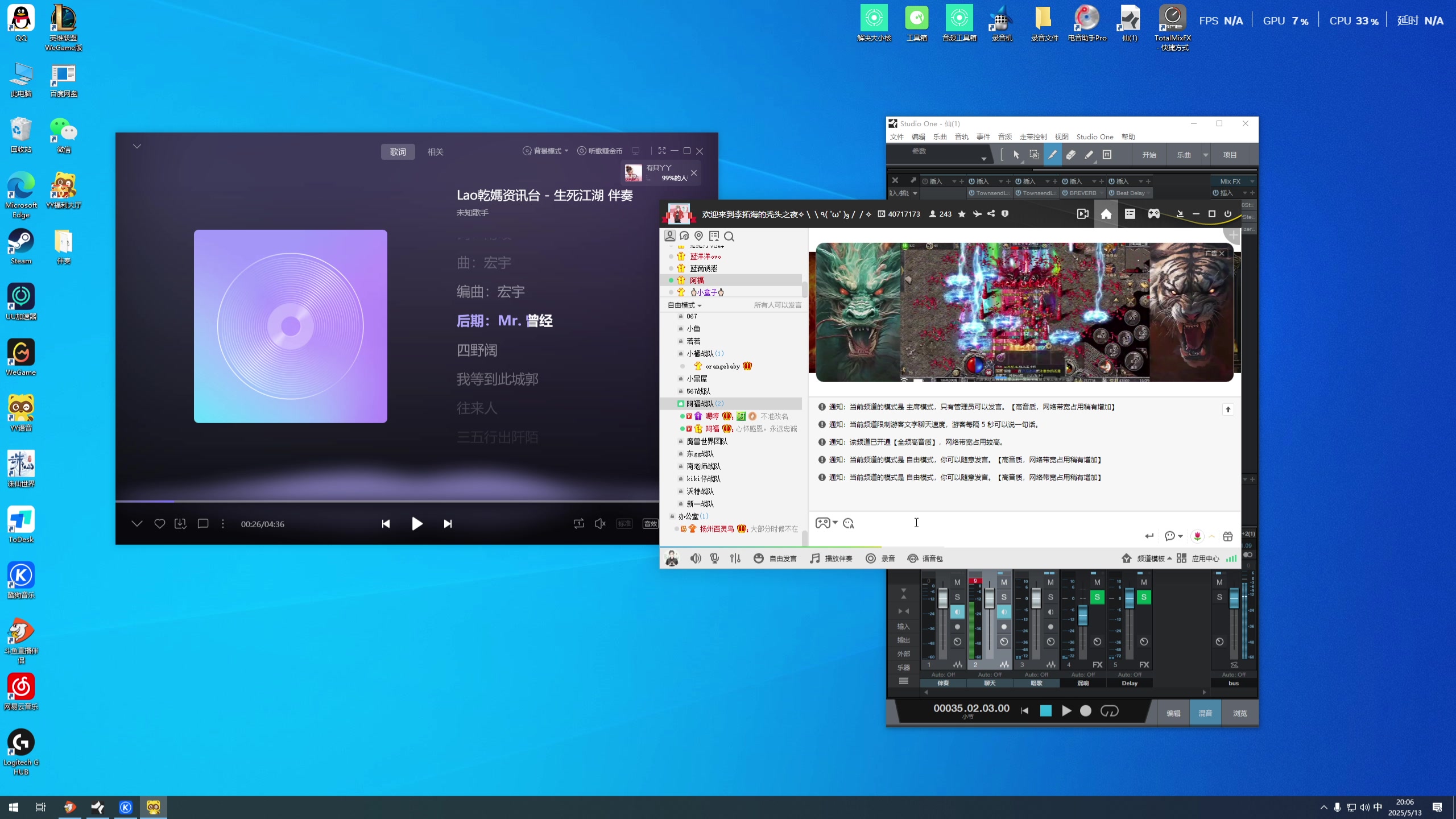
Task: Click the Studio One loop button
Action: click(x=1109, y=711)
